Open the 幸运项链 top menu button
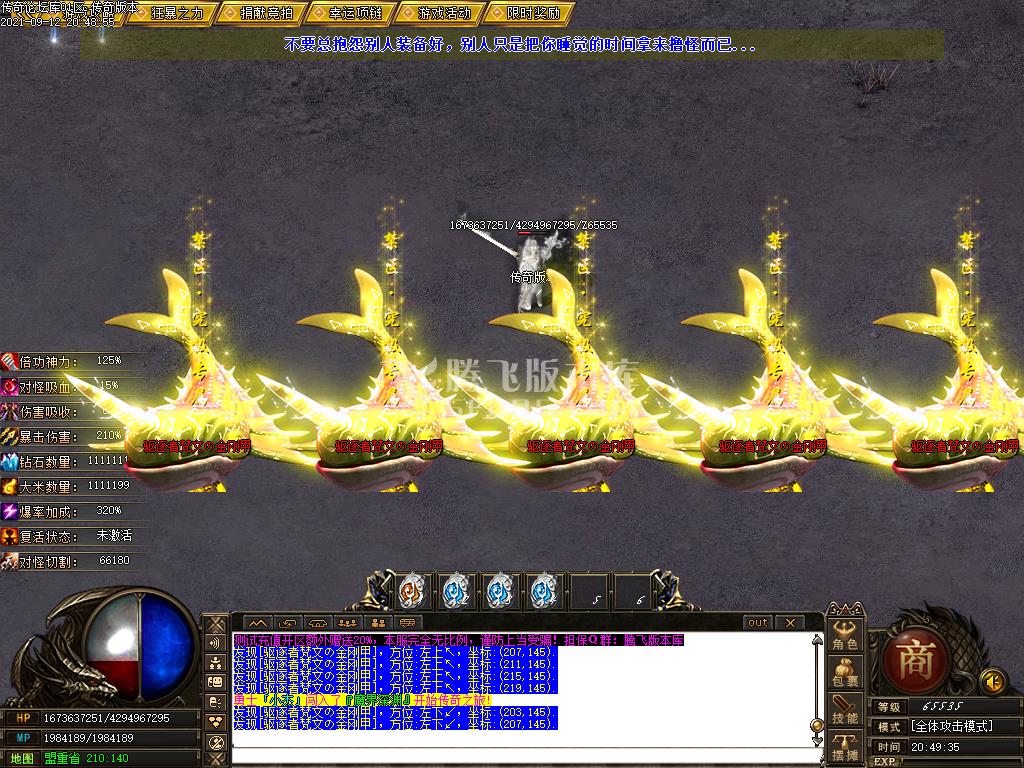The height and width of the screenshot is (768, 1024). coord(351,13)
